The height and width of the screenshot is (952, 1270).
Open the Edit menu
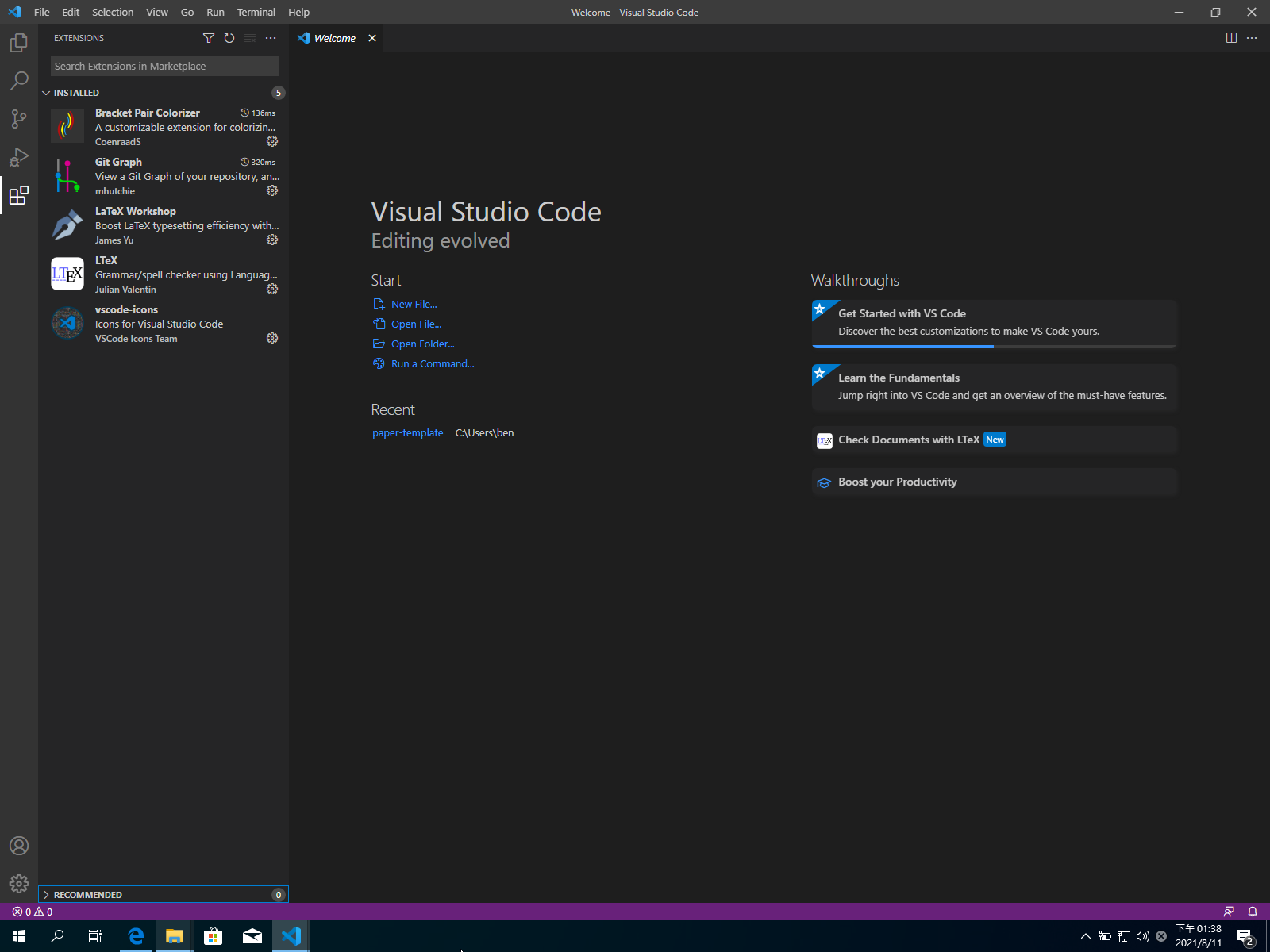coord(71,12)
